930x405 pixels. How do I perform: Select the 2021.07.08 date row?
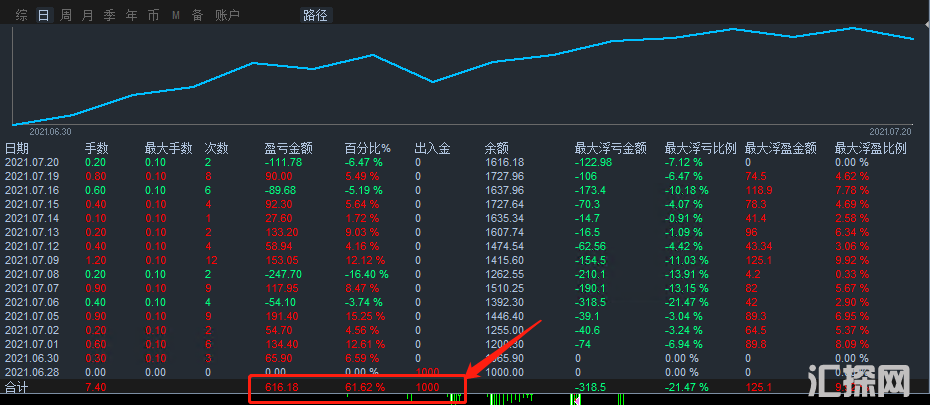30,275
